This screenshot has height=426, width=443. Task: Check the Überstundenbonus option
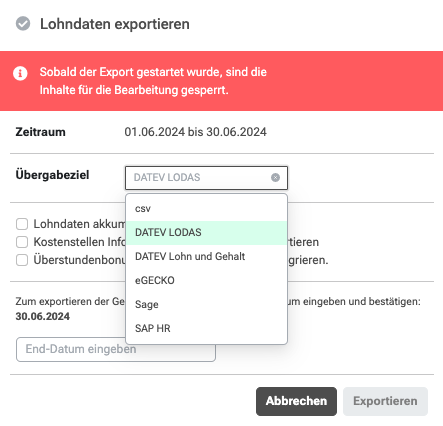click(22, 260)
